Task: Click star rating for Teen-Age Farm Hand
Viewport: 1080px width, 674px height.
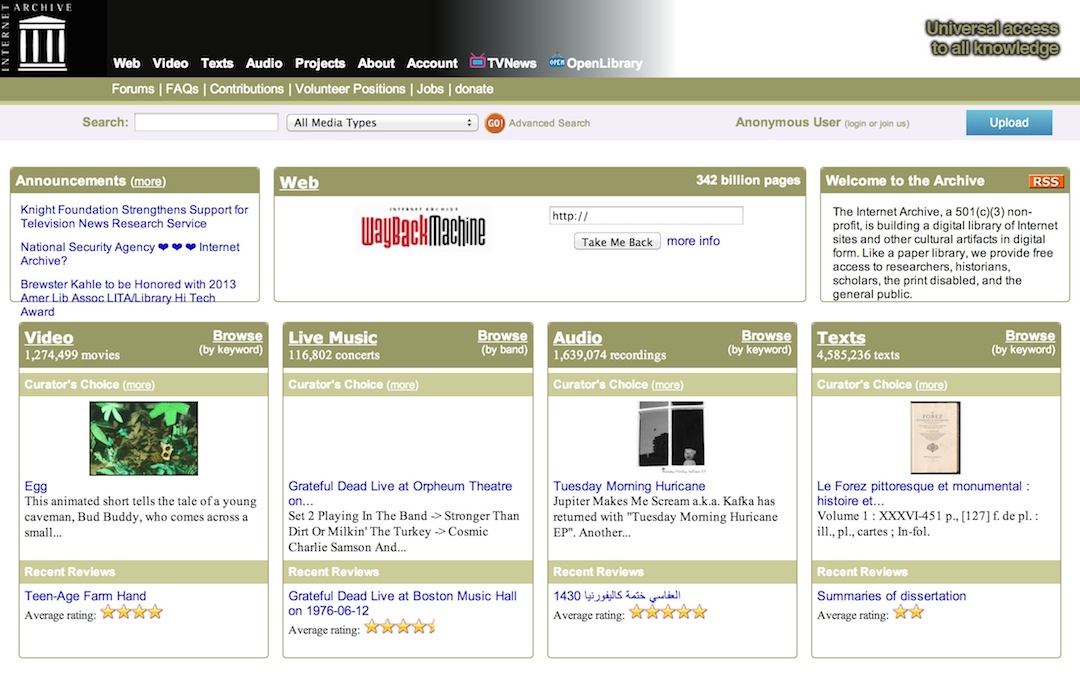Action: (x=132, y=612)
